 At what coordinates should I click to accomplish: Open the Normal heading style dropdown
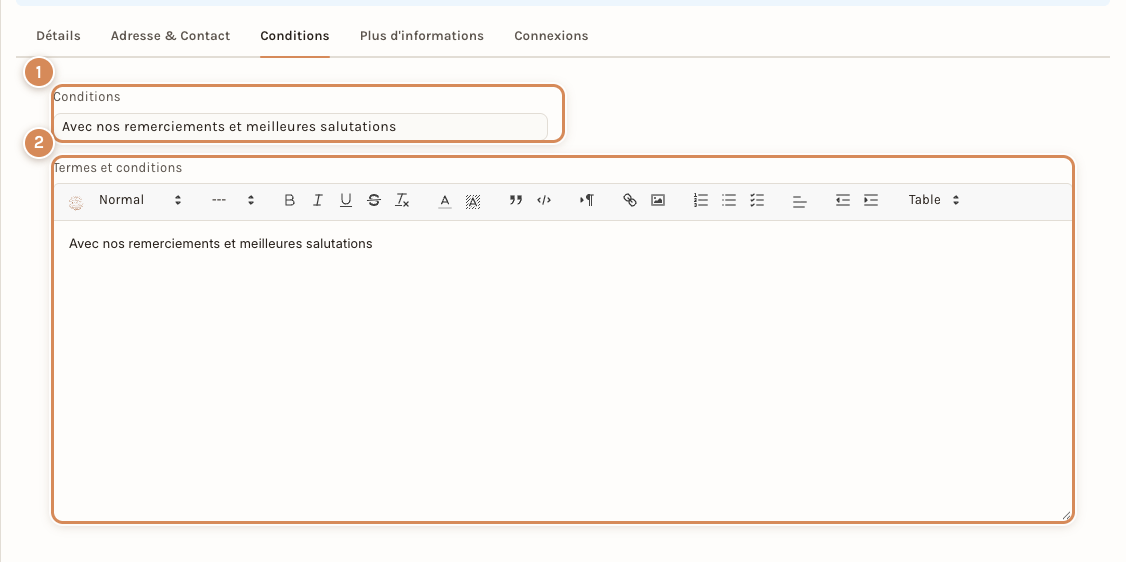pos(140,200)
